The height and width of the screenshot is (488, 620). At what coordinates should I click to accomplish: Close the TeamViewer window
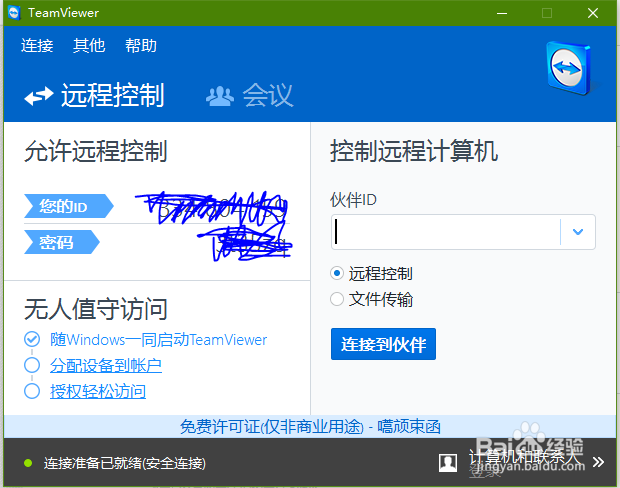(593, 13)
